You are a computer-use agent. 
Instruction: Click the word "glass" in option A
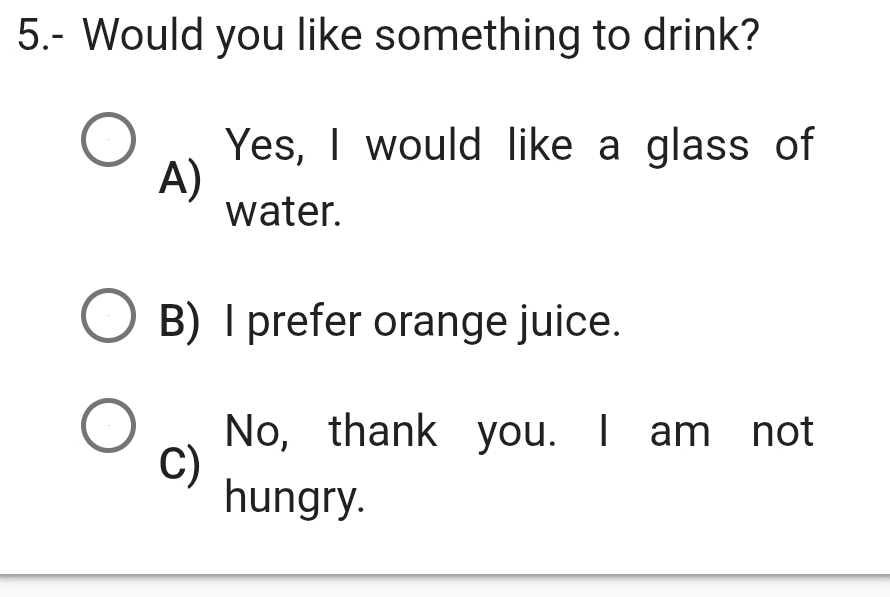point(697,145)
